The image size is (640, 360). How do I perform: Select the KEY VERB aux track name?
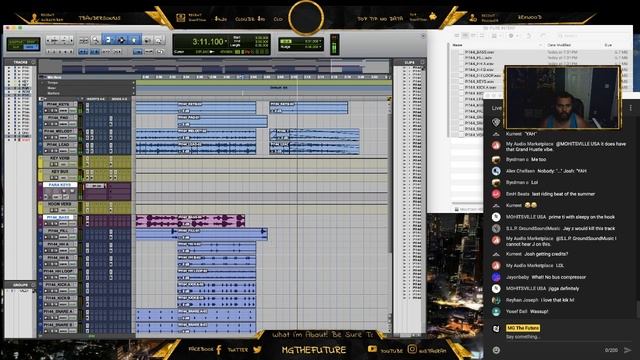pyautogui.click(x=60, y=158)
